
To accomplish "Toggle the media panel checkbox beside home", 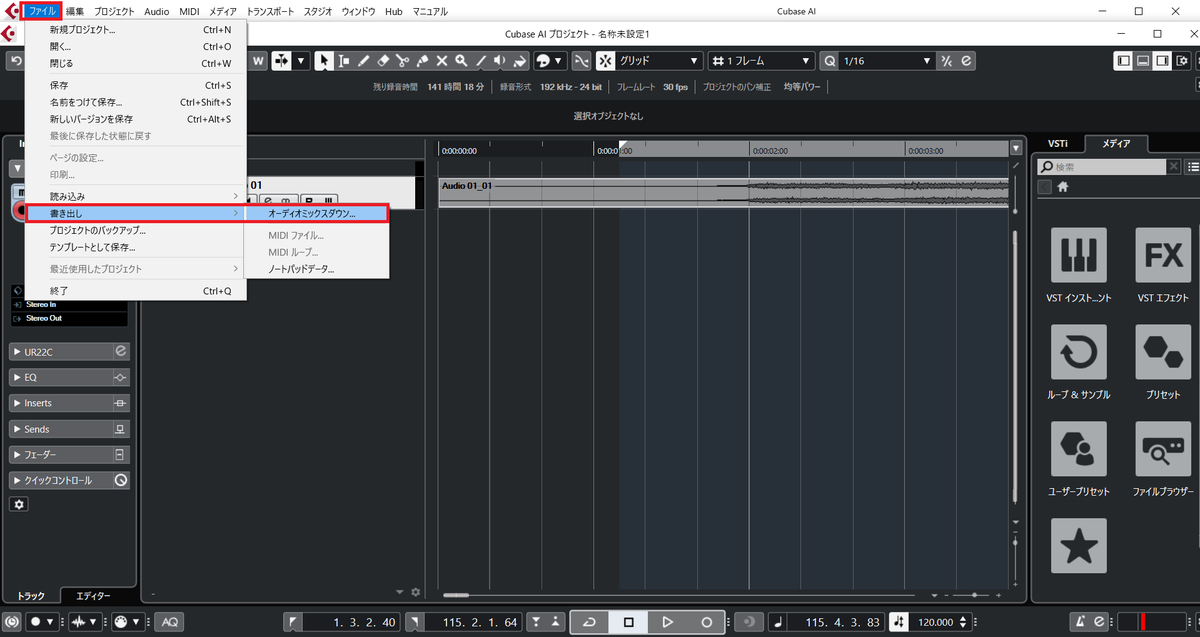I will (1044, 187).
